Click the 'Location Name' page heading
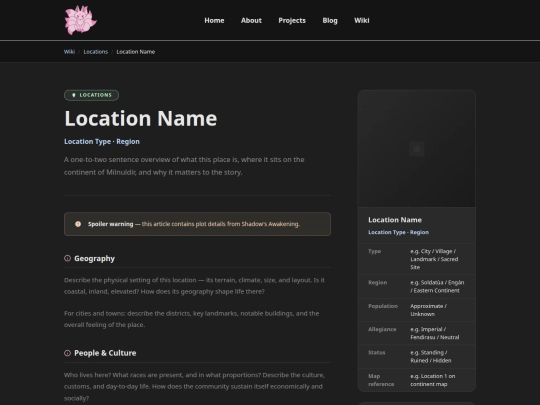The height and width of the screenshot is (405, 540). (141, 118)
